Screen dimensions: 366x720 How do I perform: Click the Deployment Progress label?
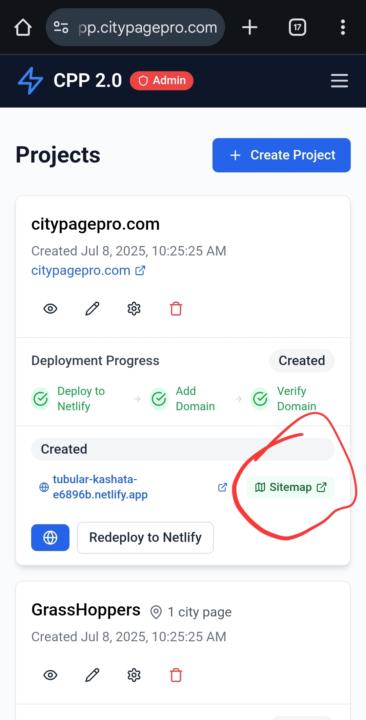pyautogui.click(x=95, y=360)
